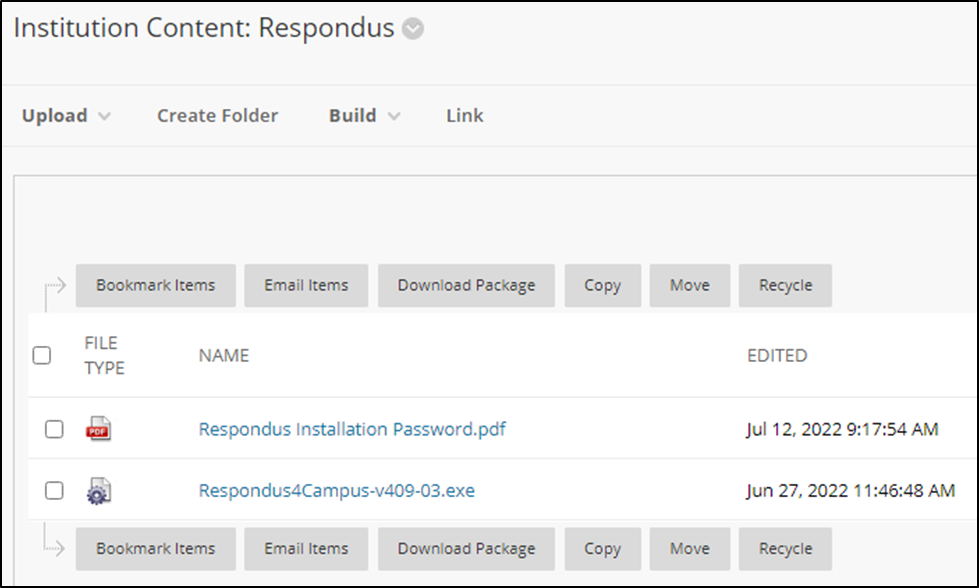Click the Jul 12, 2022 9:17:54 AM date
This screenshot has height=588, width=979.
842,429
